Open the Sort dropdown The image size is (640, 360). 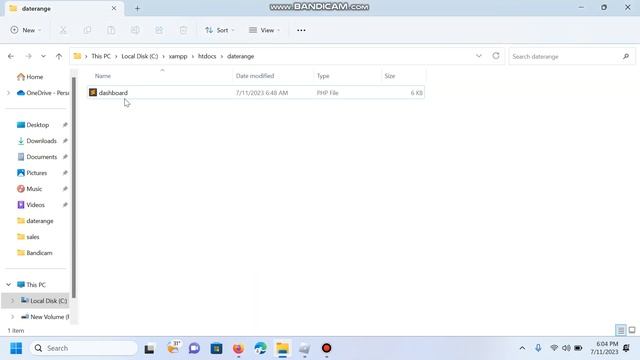coord(220,30)
